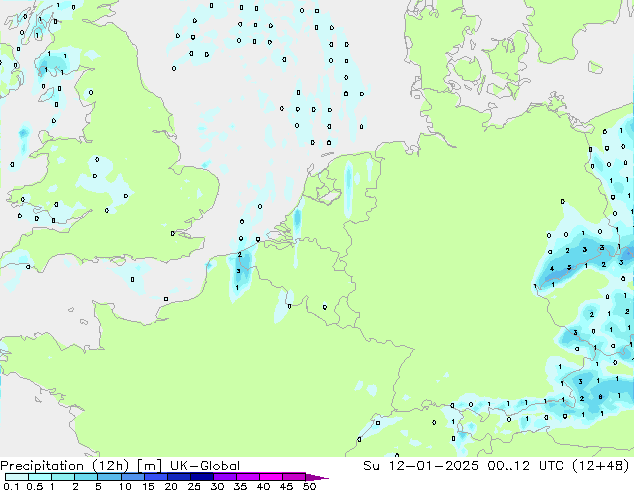This screenshot has height=490, width=634.
Task: Click the 35–40 precipitation legend swatch
Action: pos(247,477)
